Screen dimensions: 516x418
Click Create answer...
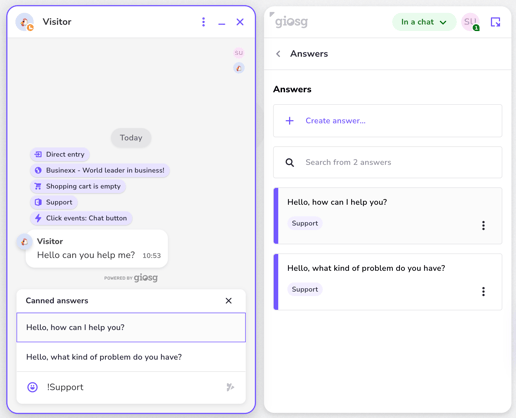point(388,121)
